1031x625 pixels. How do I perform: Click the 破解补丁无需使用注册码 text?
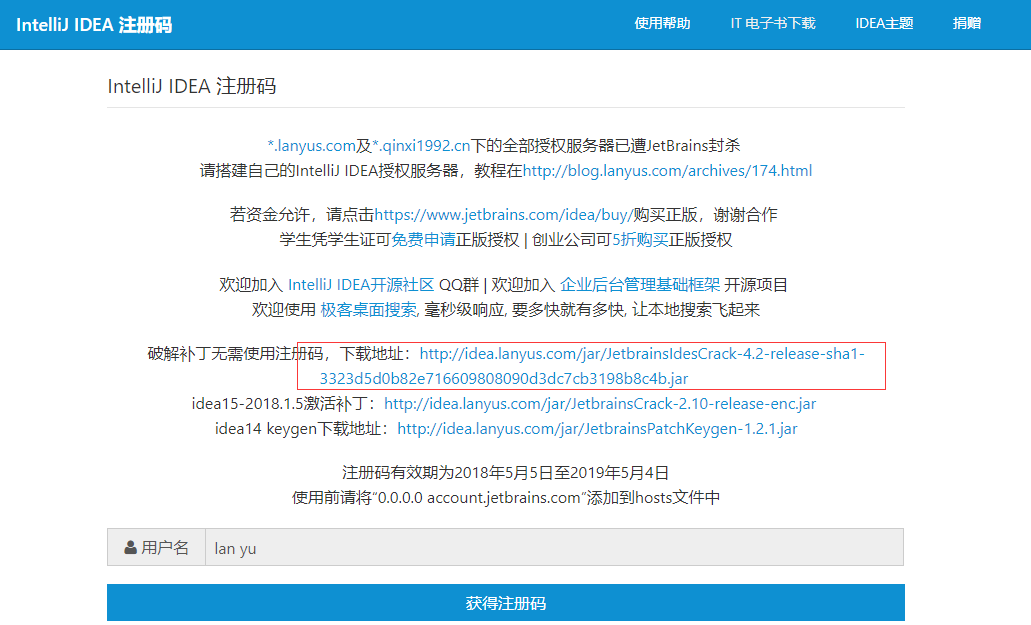tap(235, 354)
